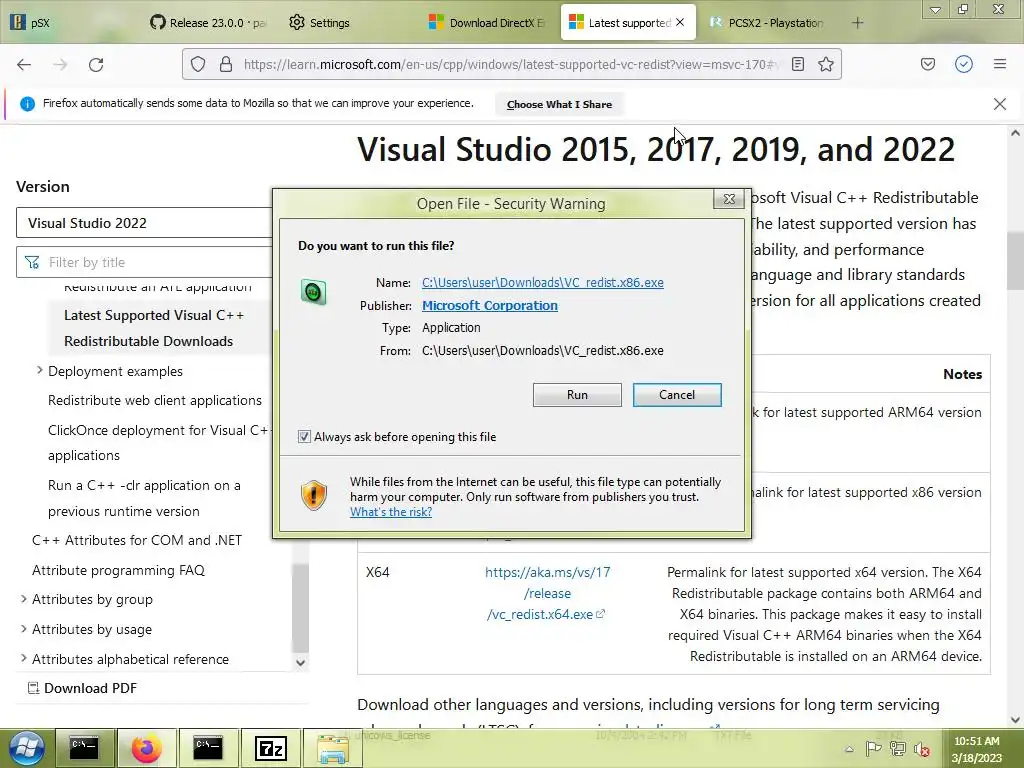Click the info icon in notification bar
The image size is (1024, 768).
[27, 103]
